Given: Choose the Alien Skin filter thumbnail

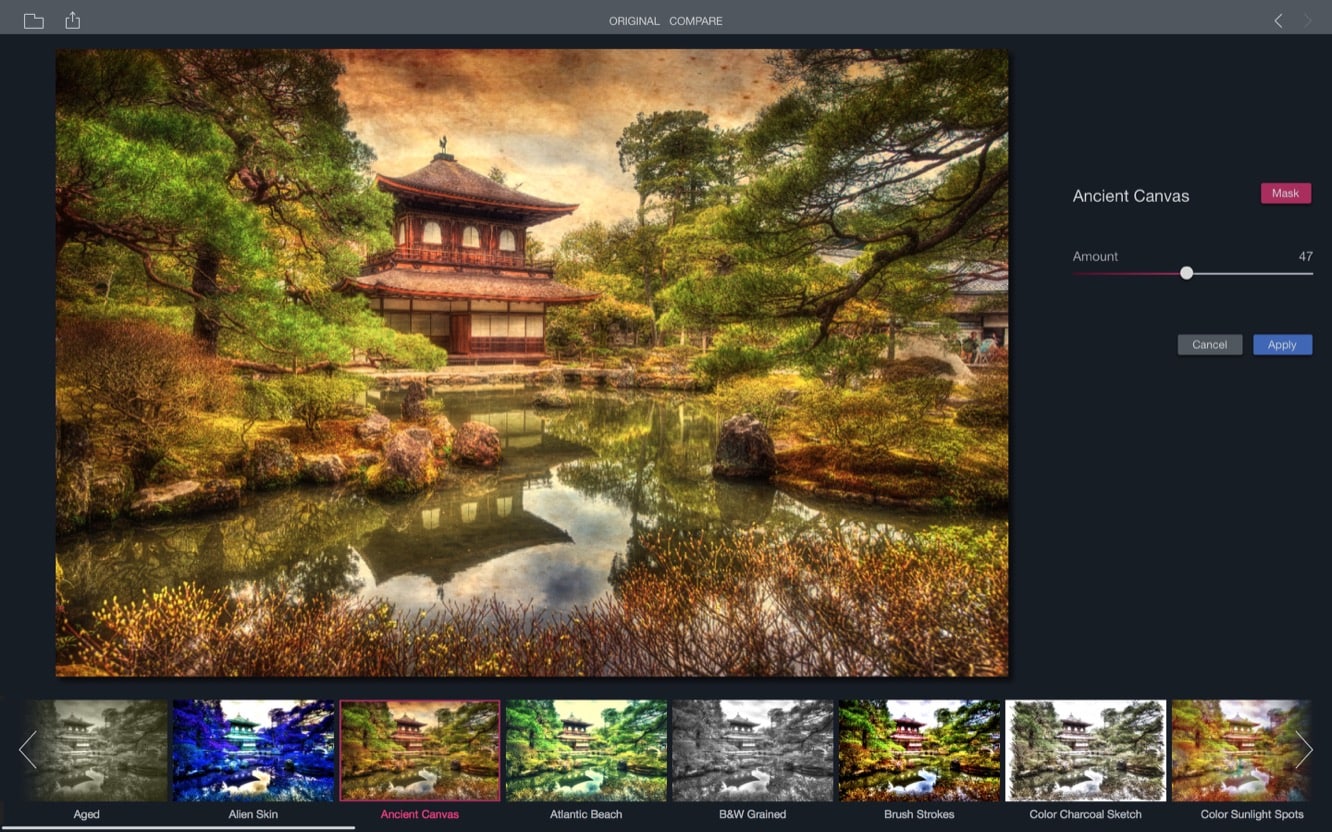Looking at the screenshot, I should click(253, 750).
